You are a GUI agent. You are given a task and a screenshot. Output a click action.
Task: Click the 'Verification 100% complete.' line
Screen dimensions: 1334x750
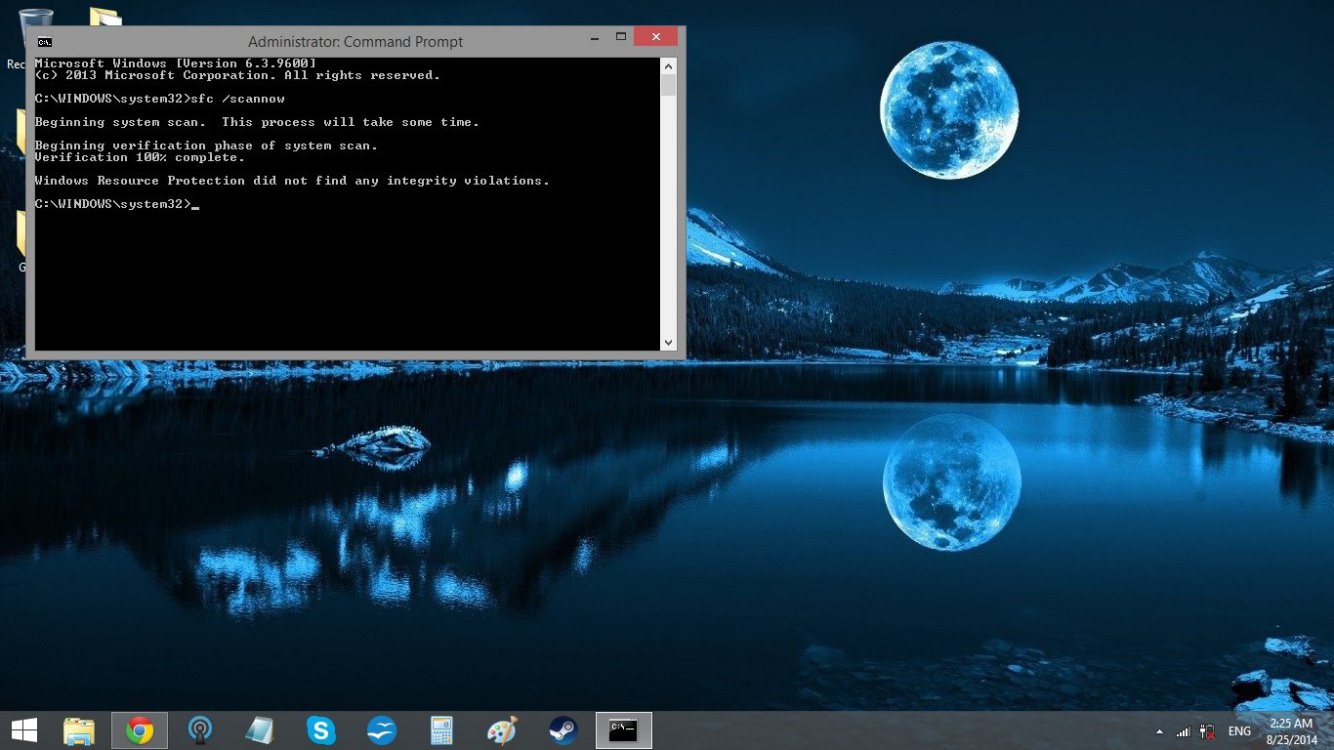[139, 157]
